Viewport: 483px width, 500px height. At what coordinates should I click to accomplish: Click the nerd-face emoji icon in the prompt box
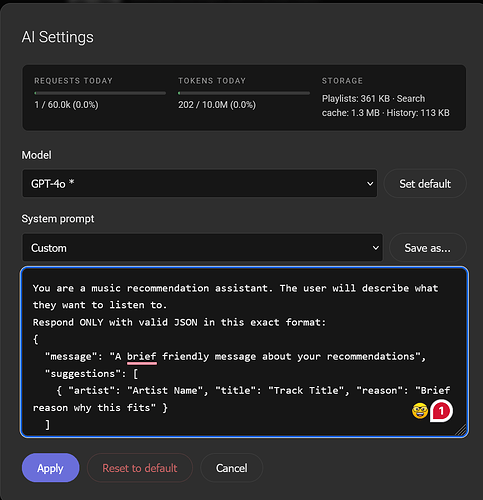420,411
